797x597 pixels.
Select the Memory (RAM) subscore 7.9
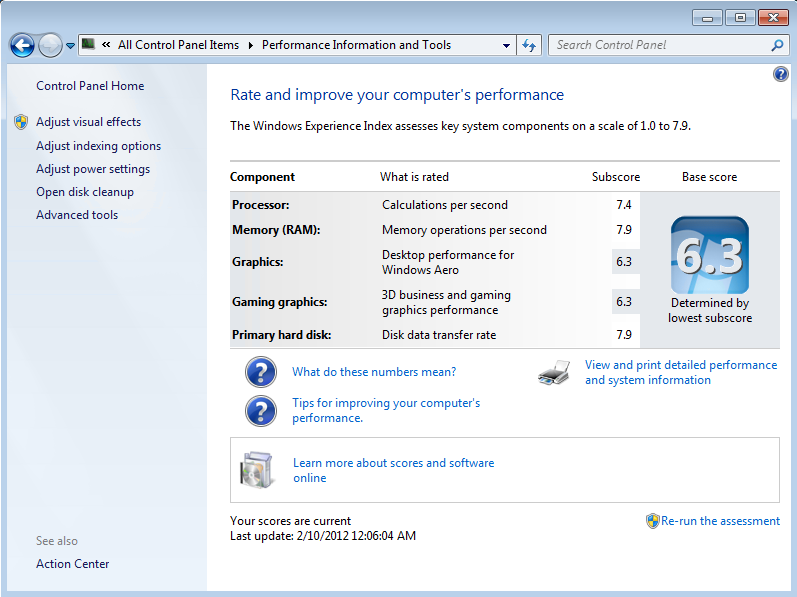(x=624, y=230)
